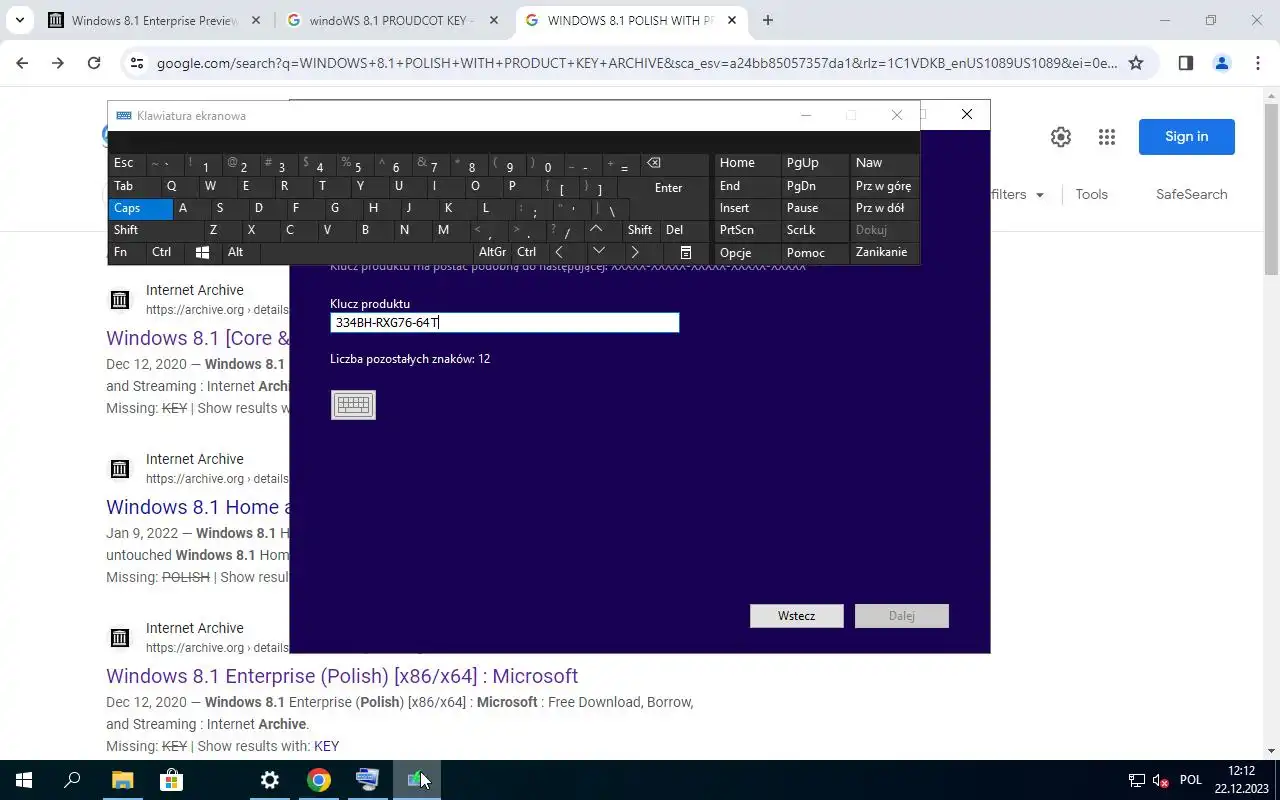
Task: Click the Klucz produktu input field
Action: (x=505, y=322)
